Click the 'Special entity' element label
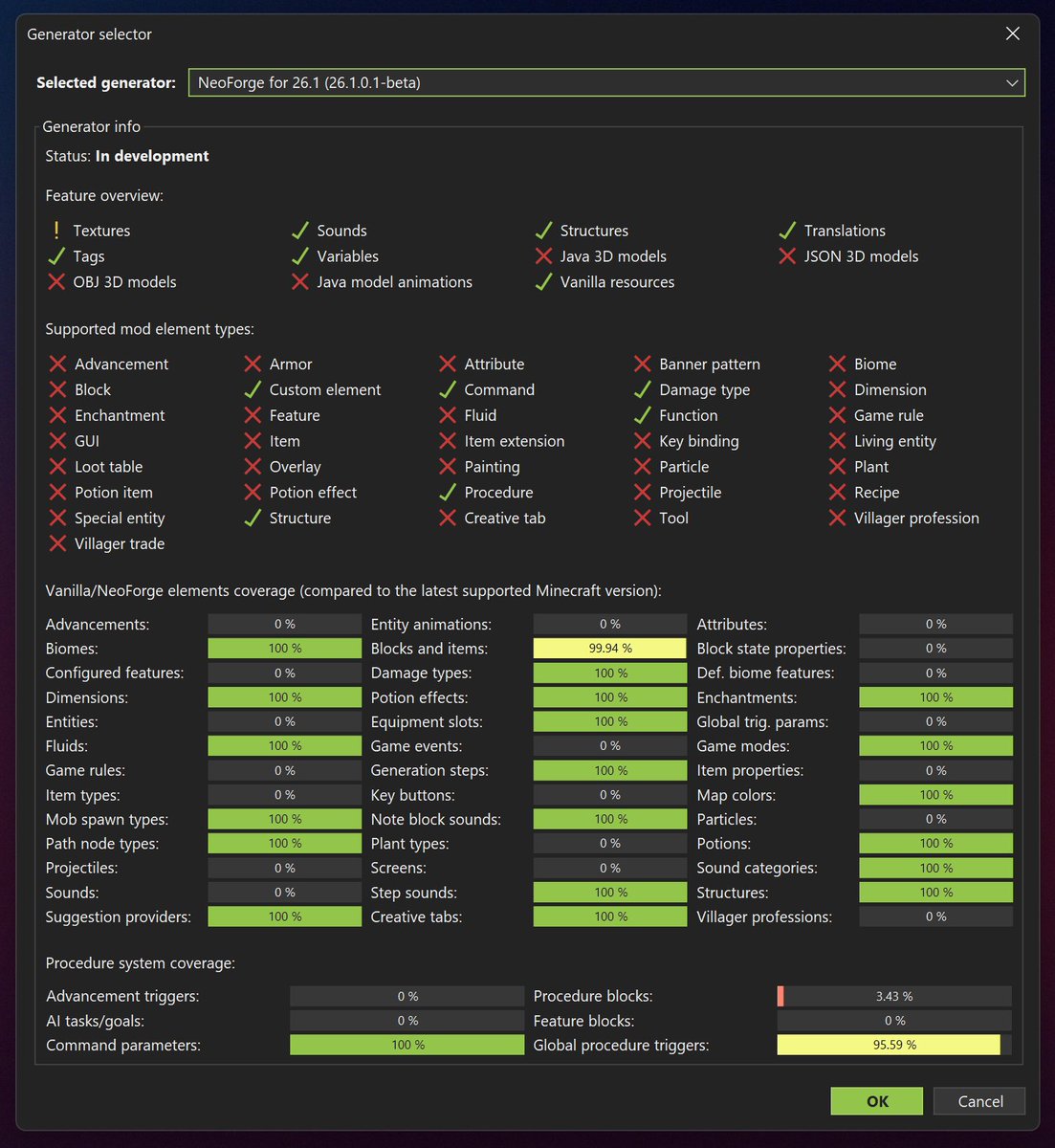The height and width of the screenshot is (1148, 1055). click(x=120, y=518)
